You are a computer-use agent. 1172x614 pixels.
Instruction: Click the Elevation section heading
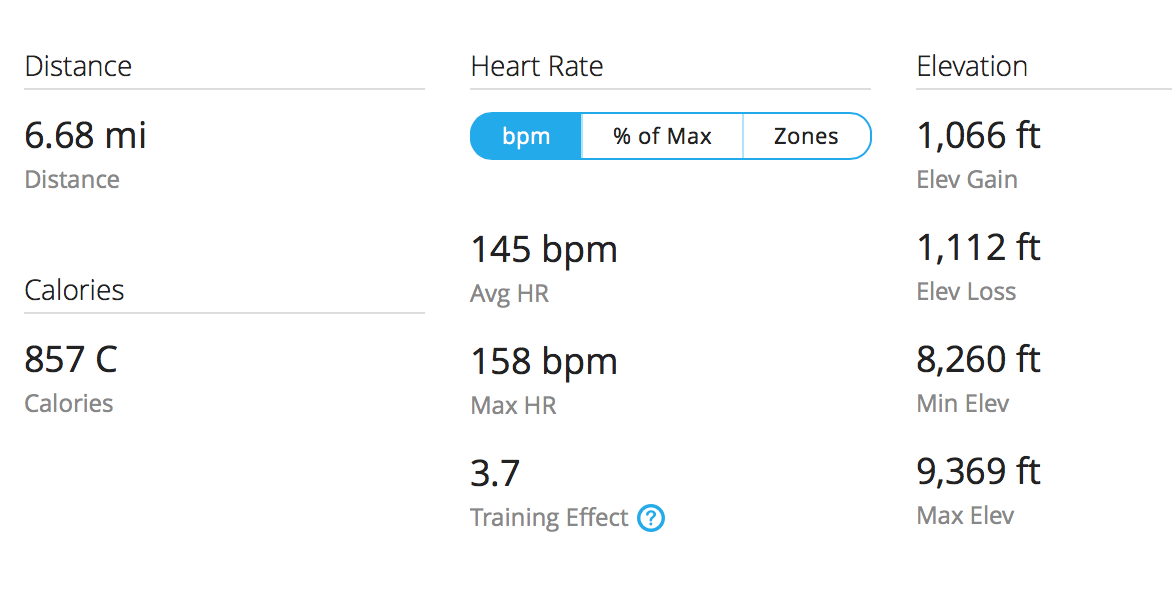click(972, 67)
